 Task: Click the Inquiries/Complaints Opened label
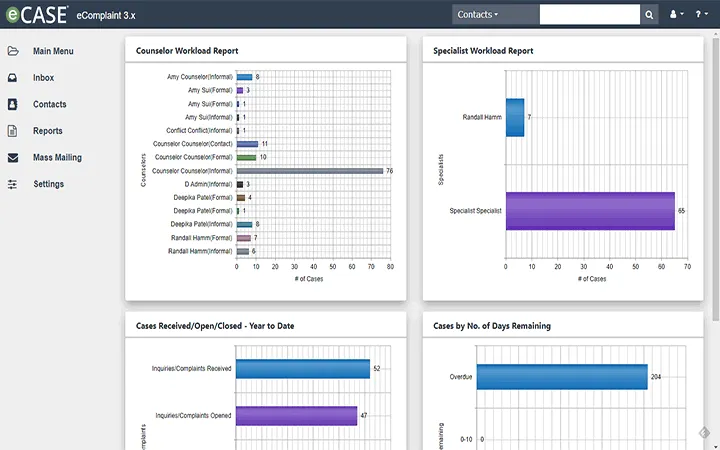[x=193, y=416]
